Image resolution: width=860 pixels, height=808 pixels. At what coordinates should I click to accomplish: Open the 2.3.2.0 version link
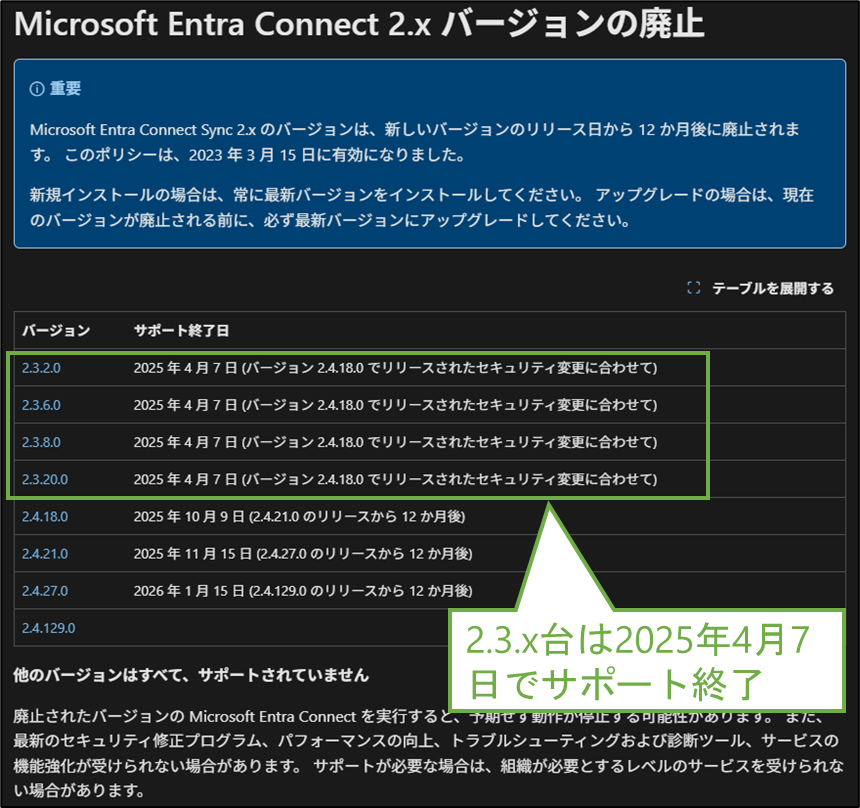pyautogui.click(x=41, y=368)
